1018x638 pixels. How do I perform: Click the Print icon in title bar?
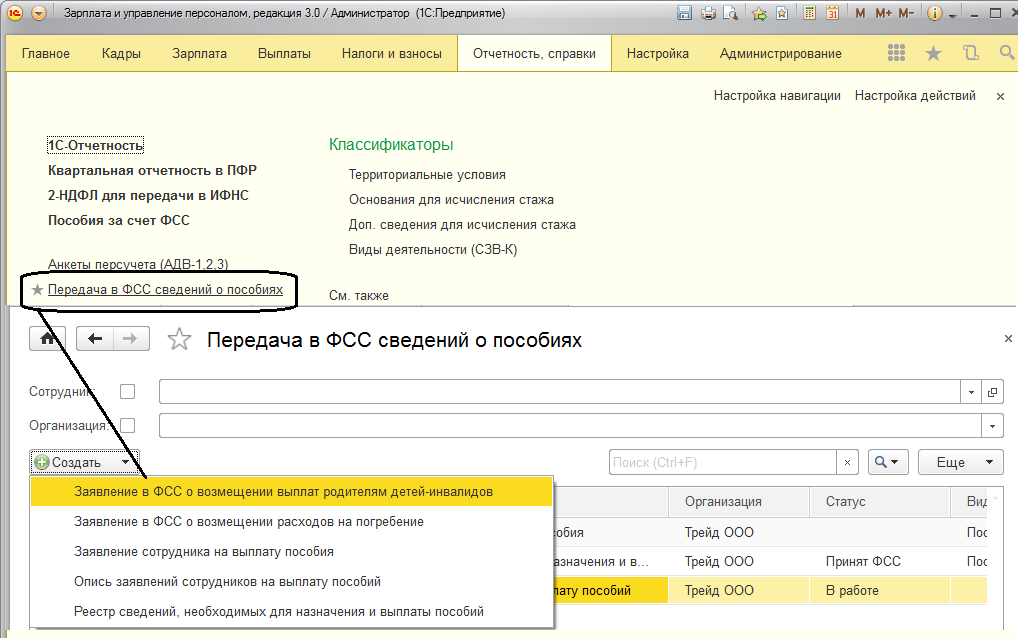click(x=709, y=14)
